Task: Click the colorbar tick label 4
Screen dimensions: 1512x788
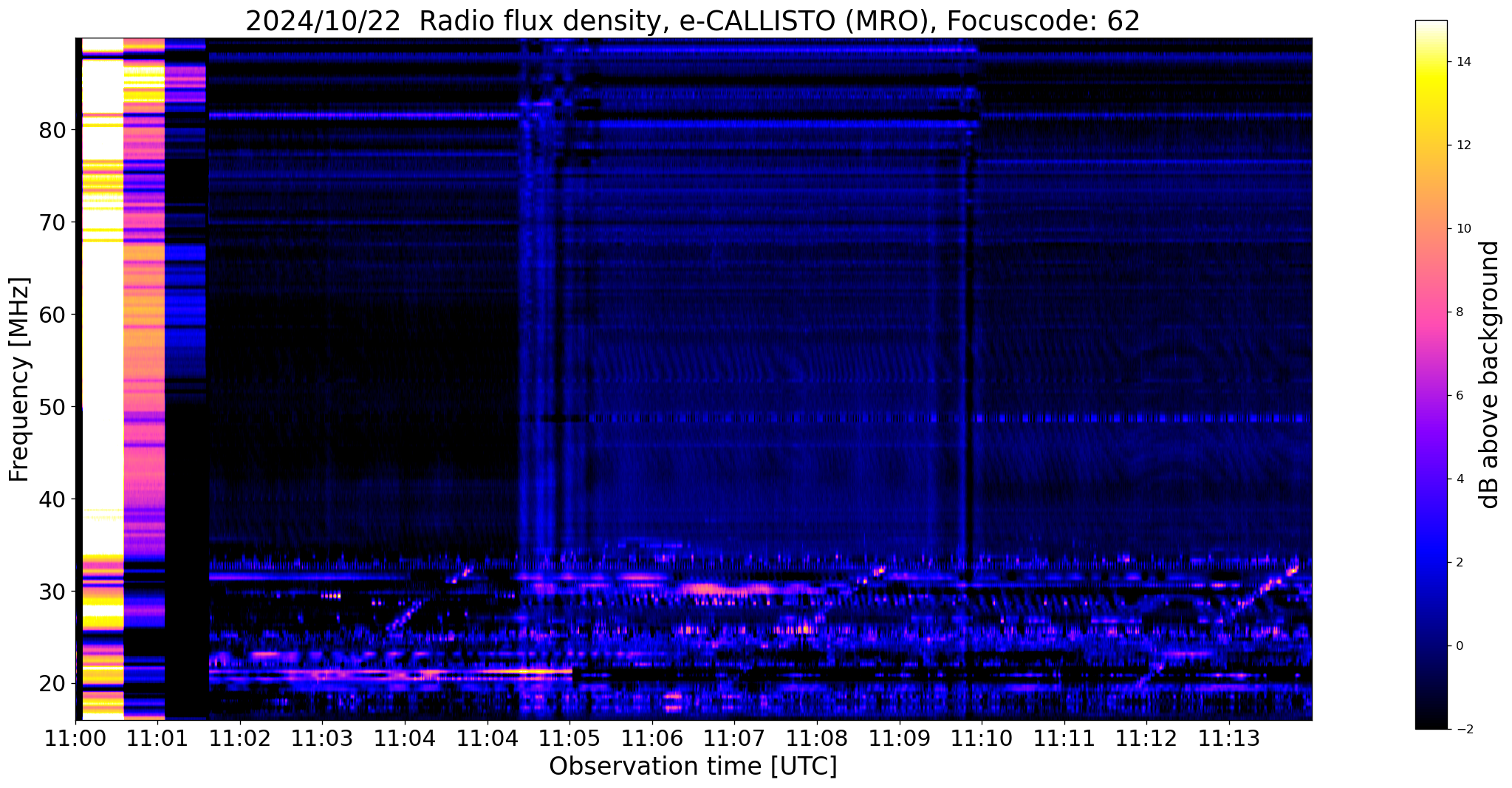Action: tap(1459, 479)
